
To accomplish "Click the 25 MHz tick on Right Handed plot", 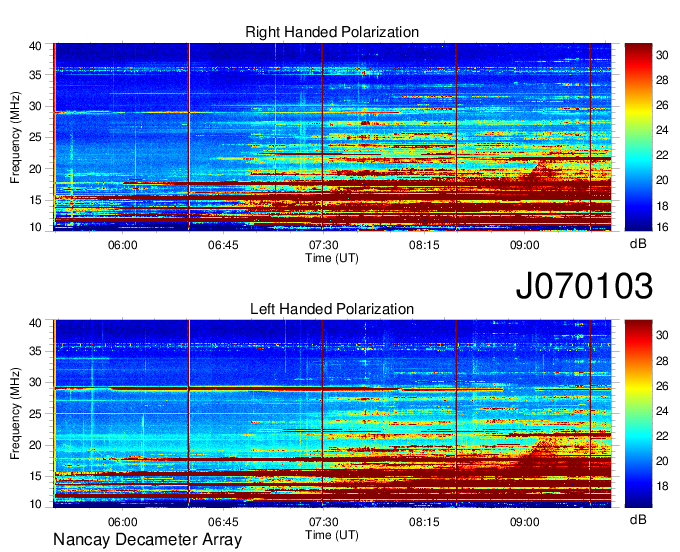I will [35, 137].
